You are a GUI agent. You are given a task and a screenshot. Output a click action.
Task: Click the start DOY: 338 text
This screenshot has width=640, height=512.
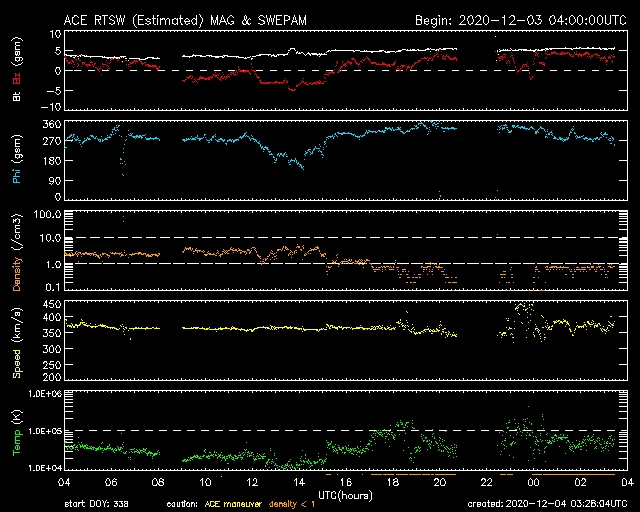[97, 504]
